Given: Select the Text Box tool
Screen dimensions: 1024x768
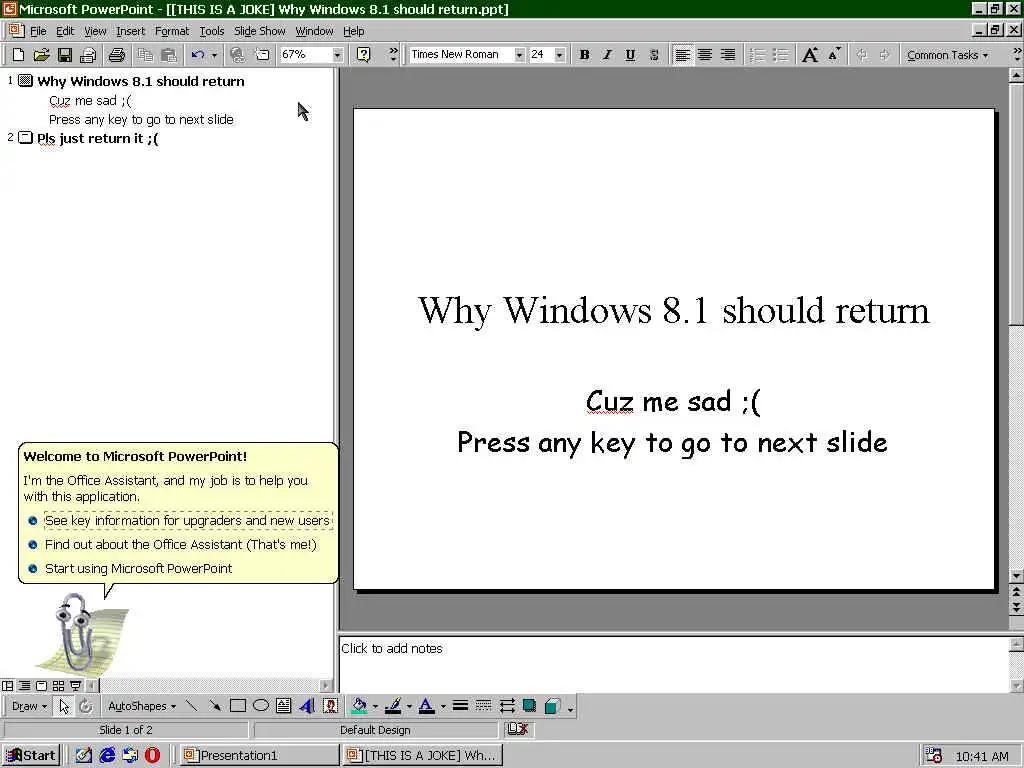Looking at the screenshot, I should [283, 706].
